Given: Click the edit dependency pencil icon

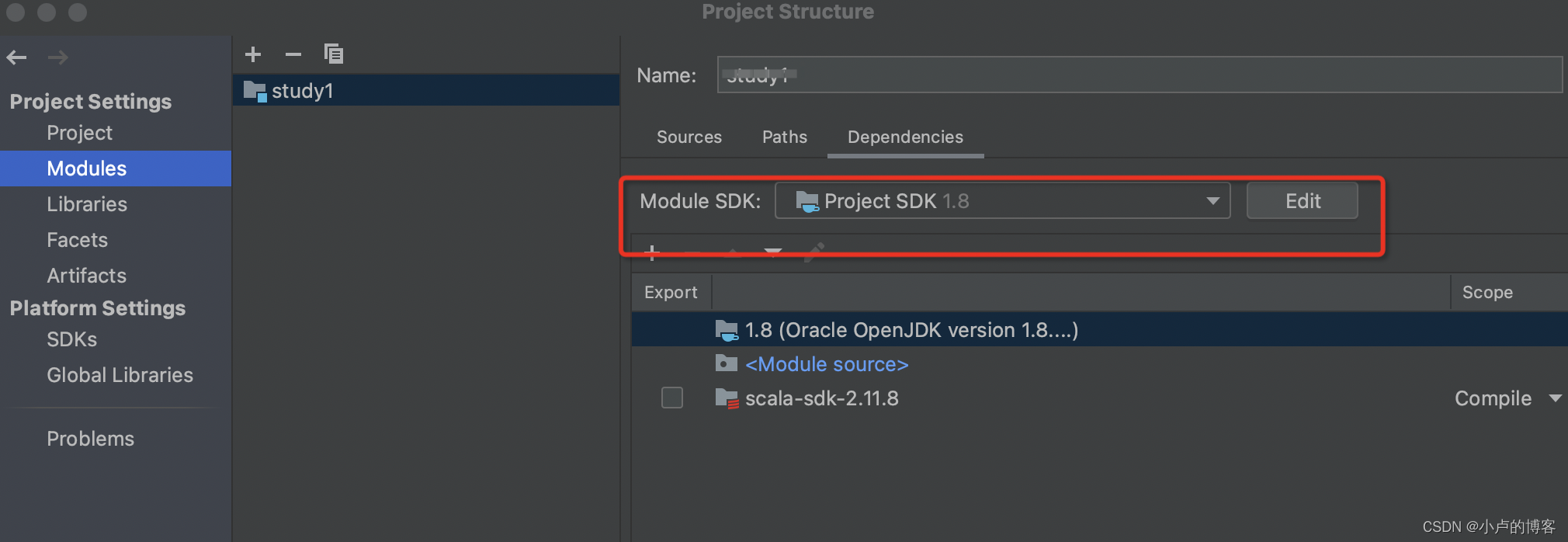Looking at the screenshot, I should click(815, 252).
